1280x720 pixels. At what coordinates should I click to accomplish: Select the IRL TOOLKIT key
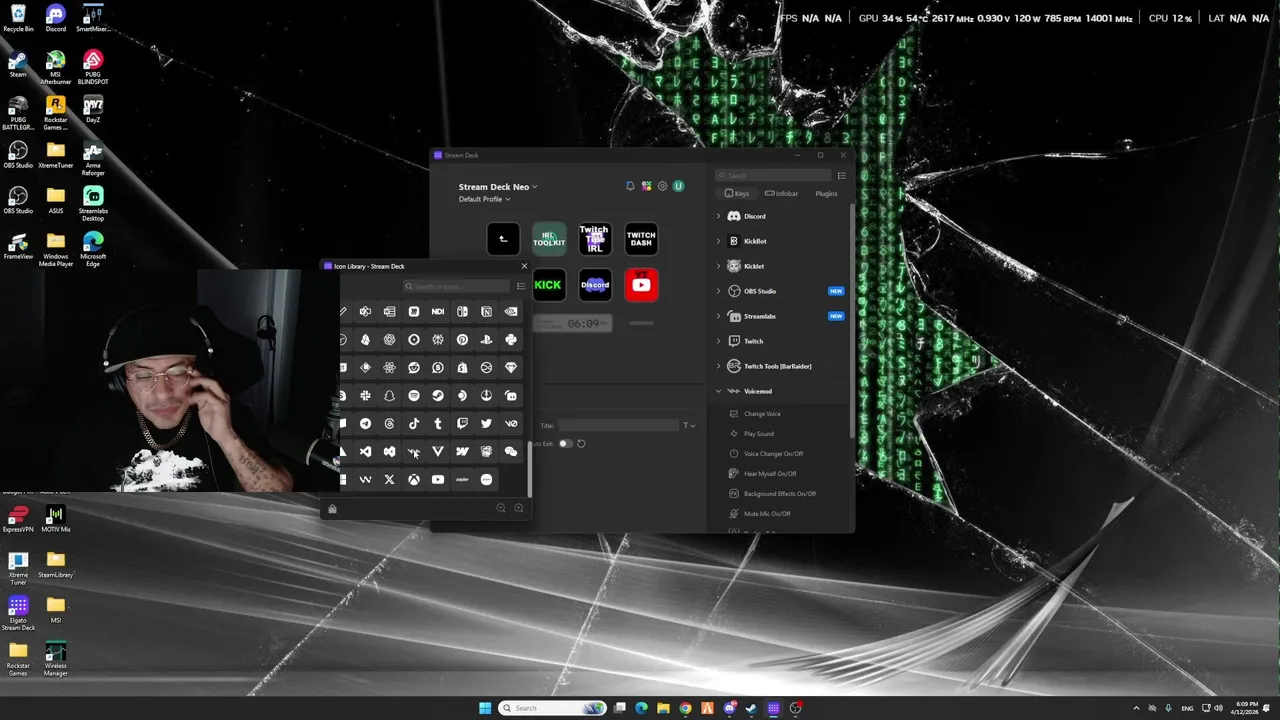[x=549, y=239]
